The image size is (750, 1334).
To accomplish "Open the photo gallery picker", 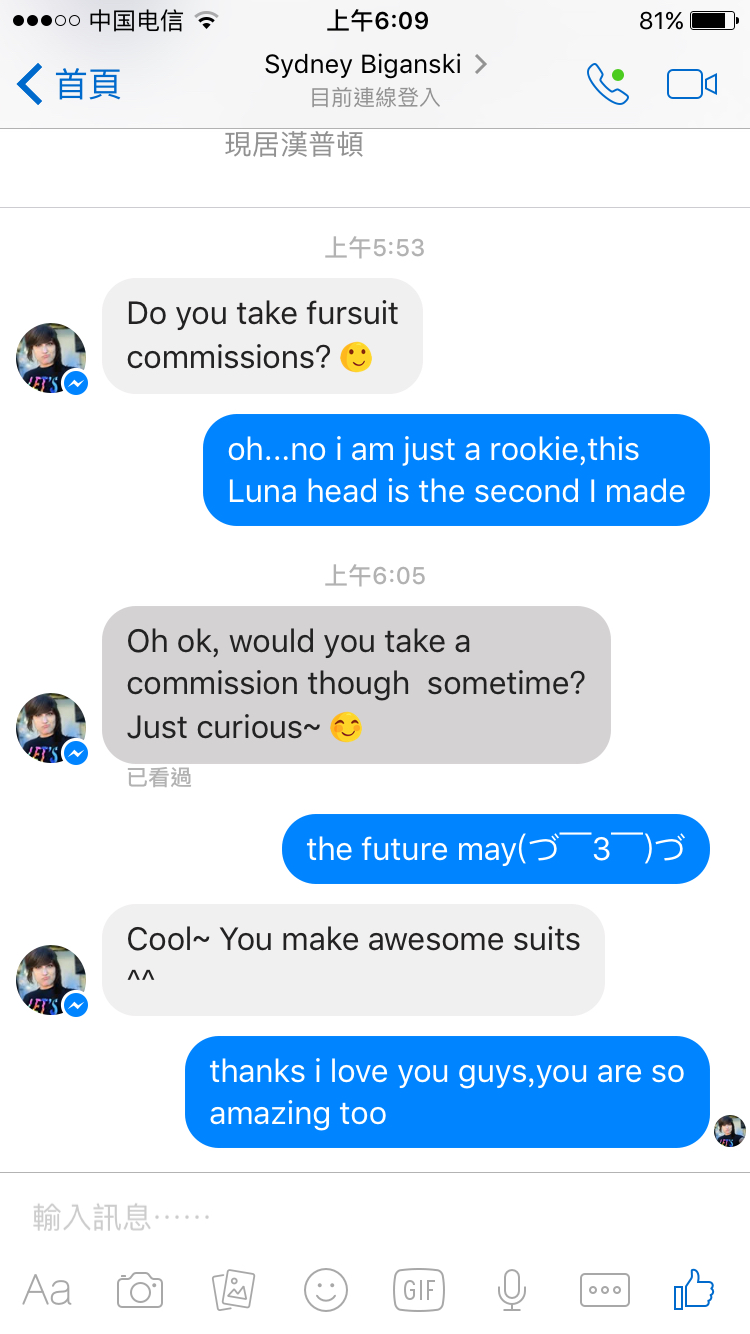I will pyautogui.click(x=234, y=1290).
